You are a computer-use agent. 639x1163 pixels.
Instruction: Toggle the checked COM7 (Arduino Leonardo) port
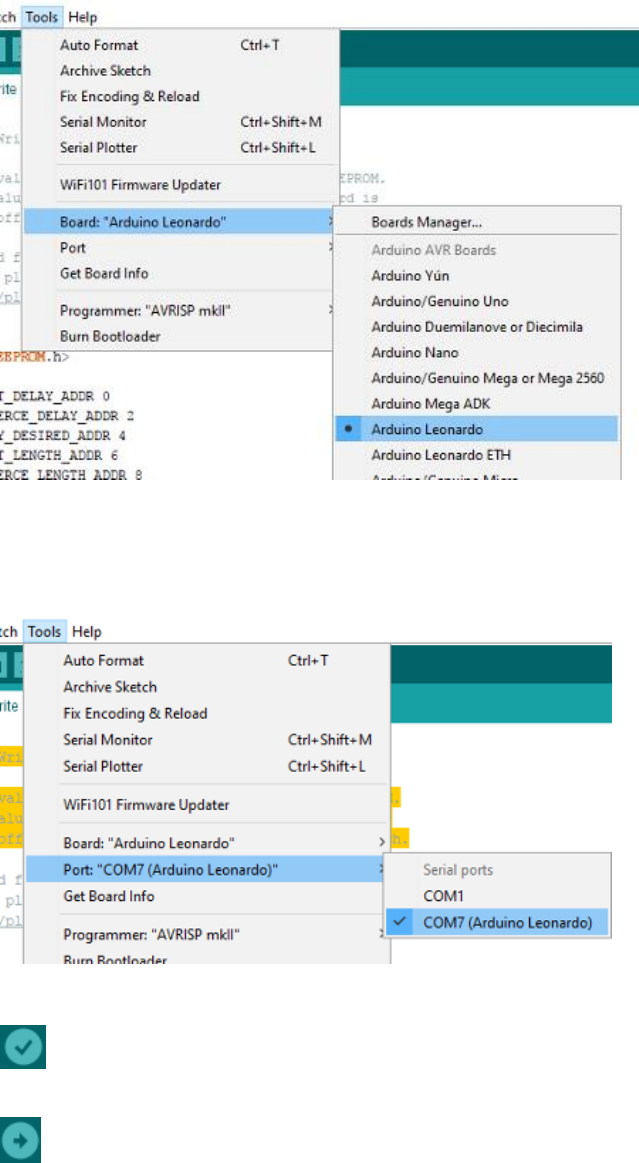(x=497, y=923)
